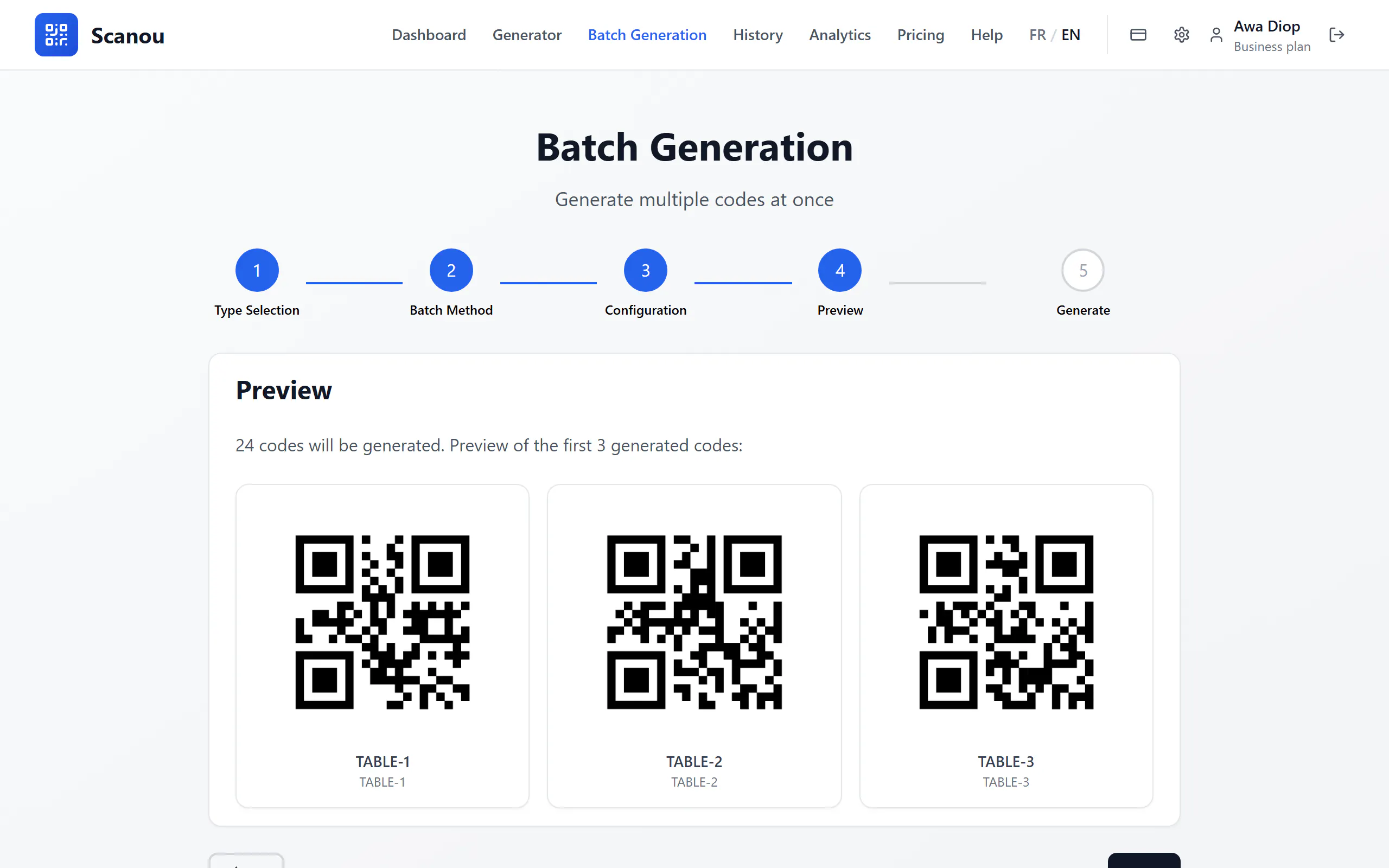
Task: Open the billing card icon
Action: pos(1138,35)
